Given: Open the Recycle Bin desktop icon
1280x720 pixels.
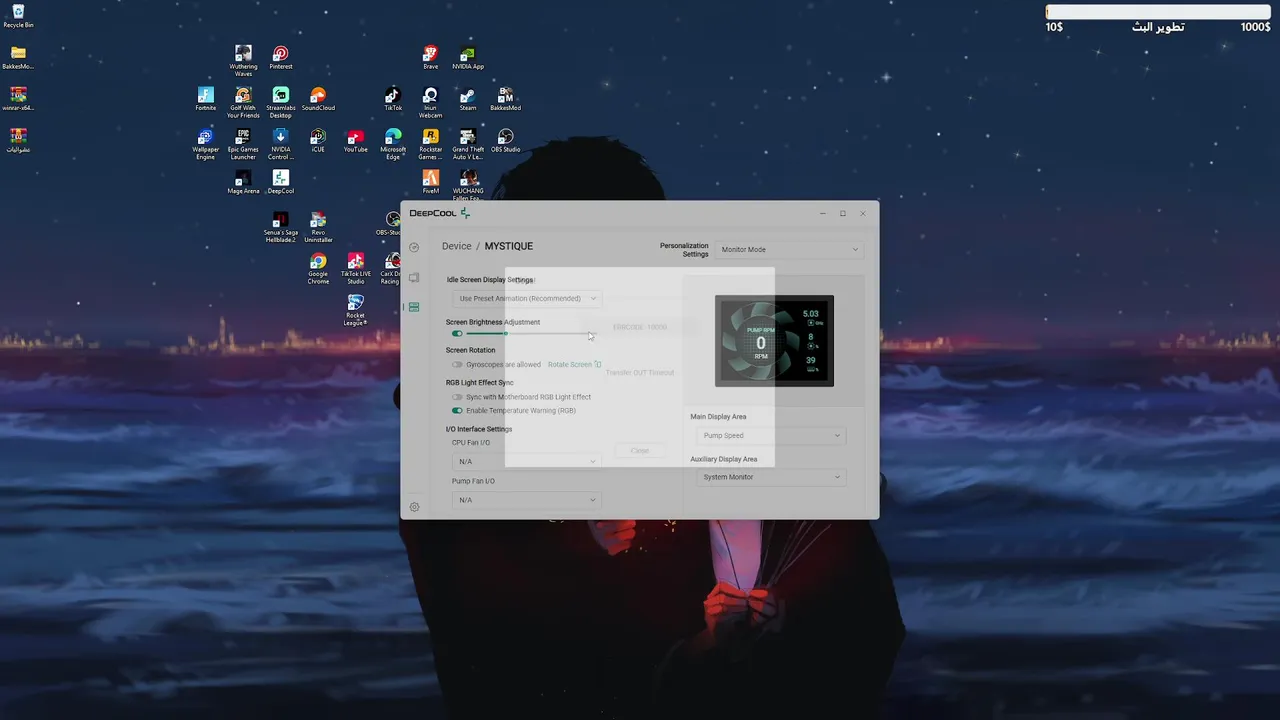Looking at the screenshot, I should pyautogui.click(x=18, y=16).
